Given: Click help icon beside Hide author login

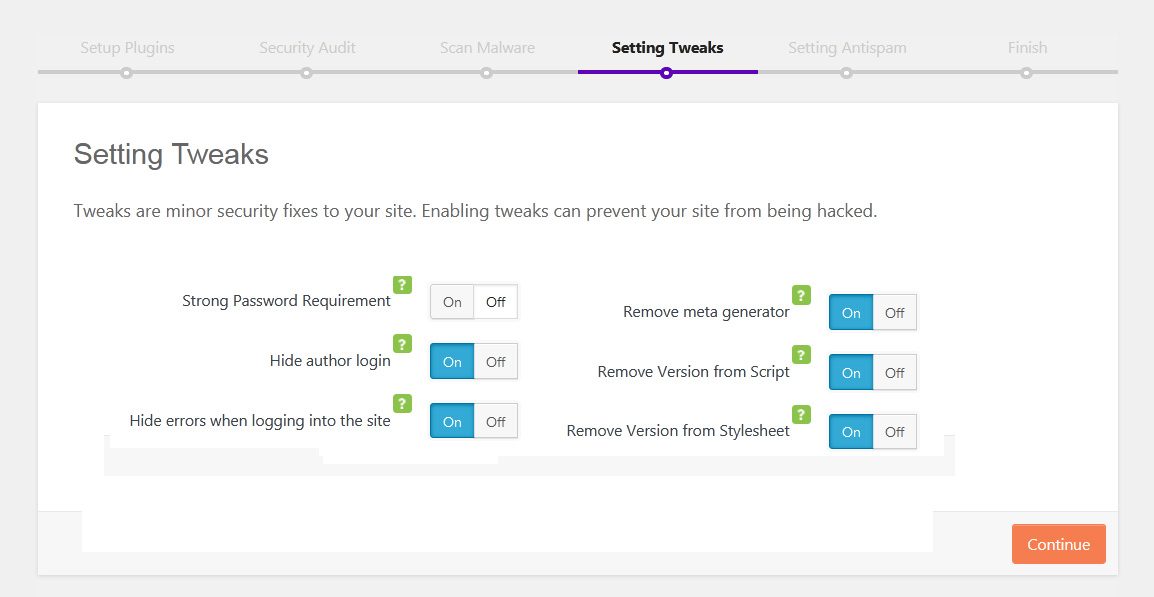Looking at the screenshot, I should pos(402,344).
